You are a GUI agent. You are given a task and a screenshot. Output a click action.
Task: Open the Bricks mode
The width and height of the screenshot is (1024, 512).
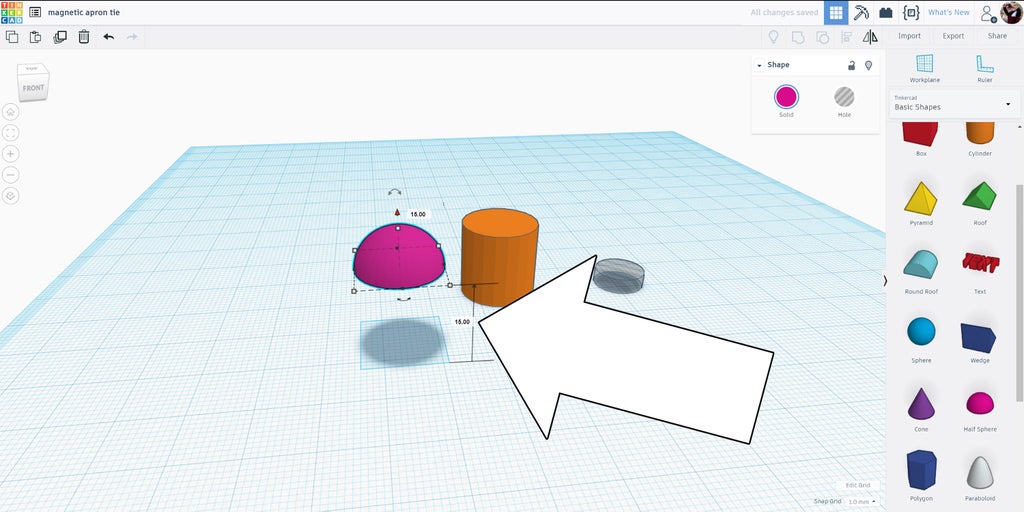point(886,12)
